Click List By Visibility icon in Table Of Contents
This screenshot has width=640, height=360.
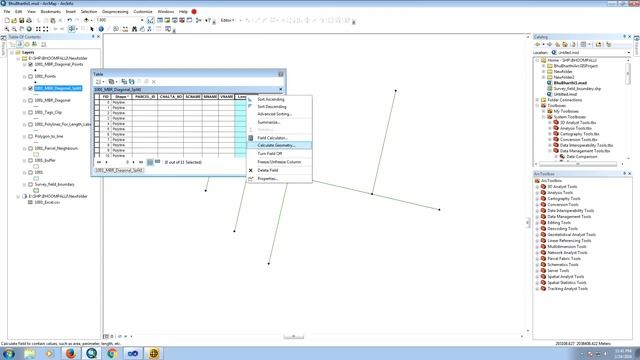(x=27, y=44)
